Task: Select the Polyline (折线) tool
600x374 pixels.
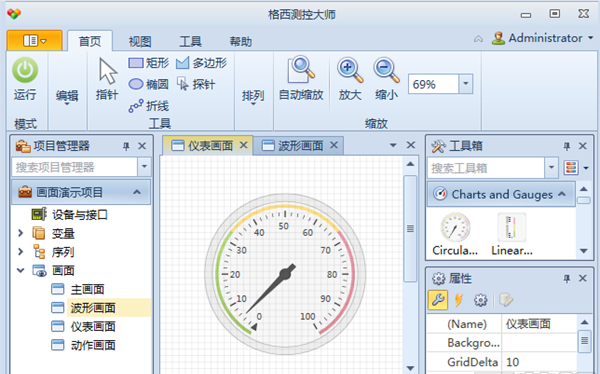Action: [x=148, y=106]
